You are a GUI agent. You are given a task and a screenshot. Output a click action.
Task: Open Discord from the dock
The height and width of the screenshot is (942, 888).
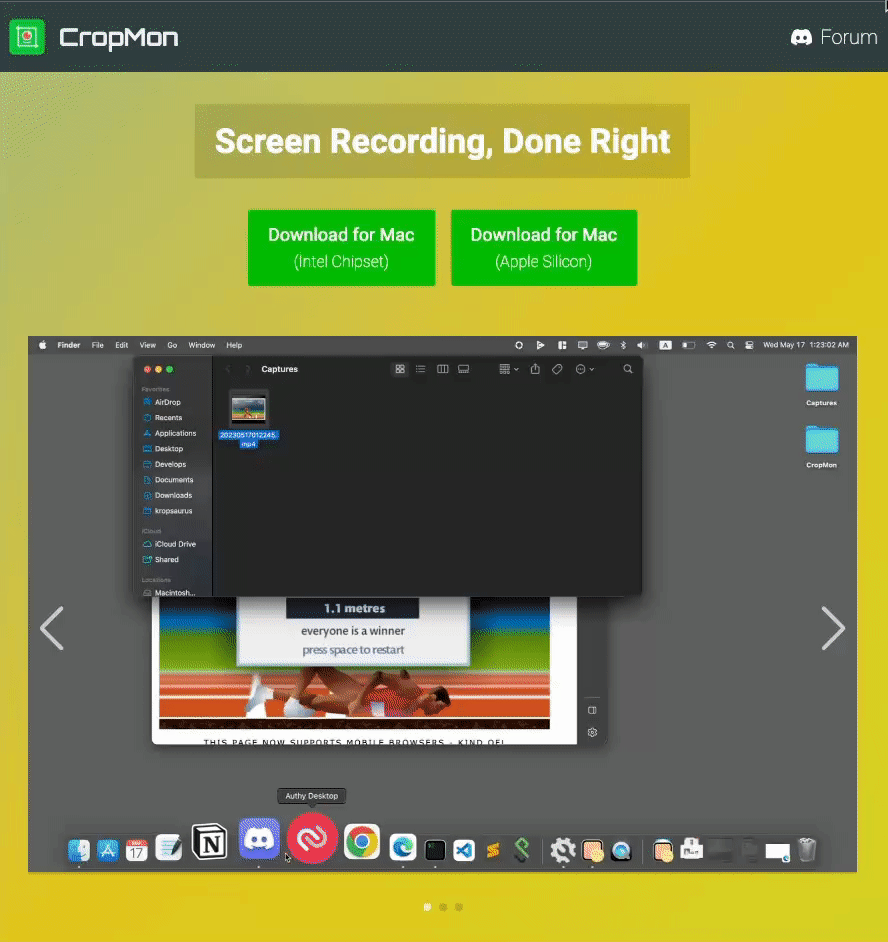[259, 839]
